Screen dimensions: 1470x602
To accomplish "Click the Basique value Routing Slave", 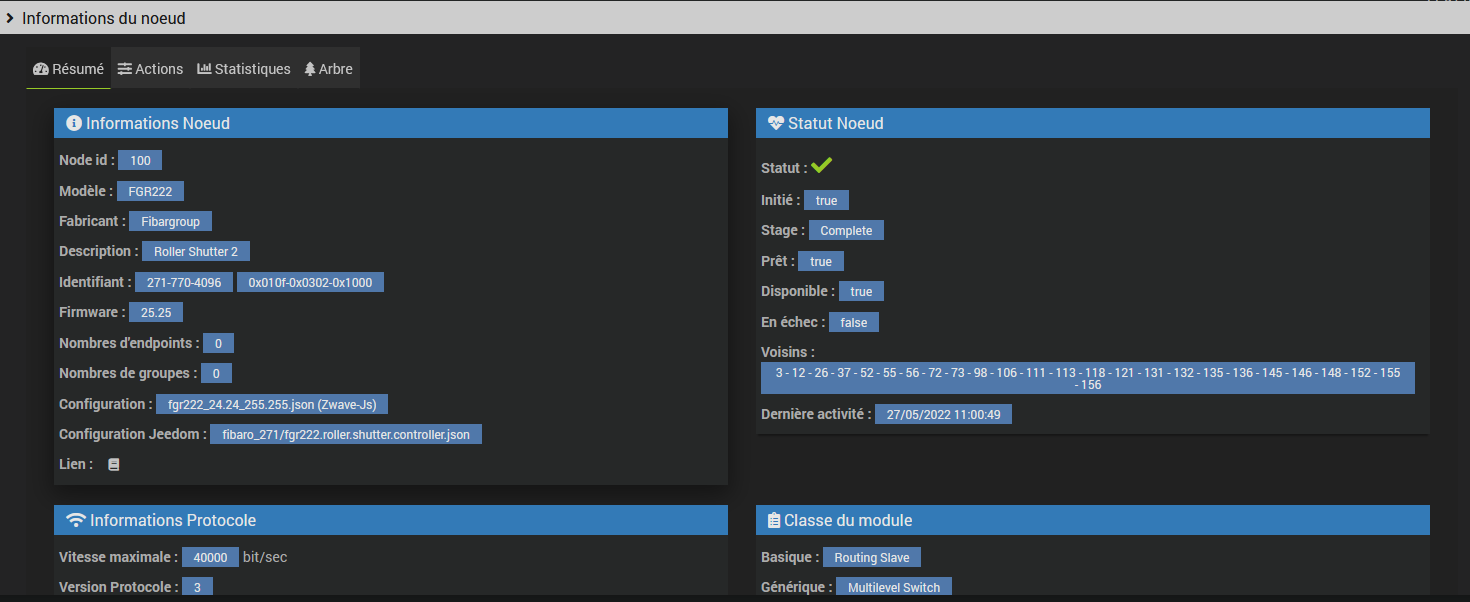I will coord(871,558).
